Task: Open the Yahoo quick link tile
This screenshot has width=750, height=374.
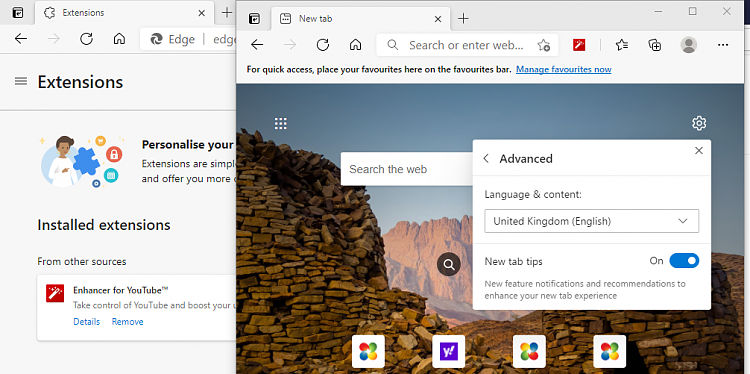Action: pyautogui.click(x=449, y=352)
